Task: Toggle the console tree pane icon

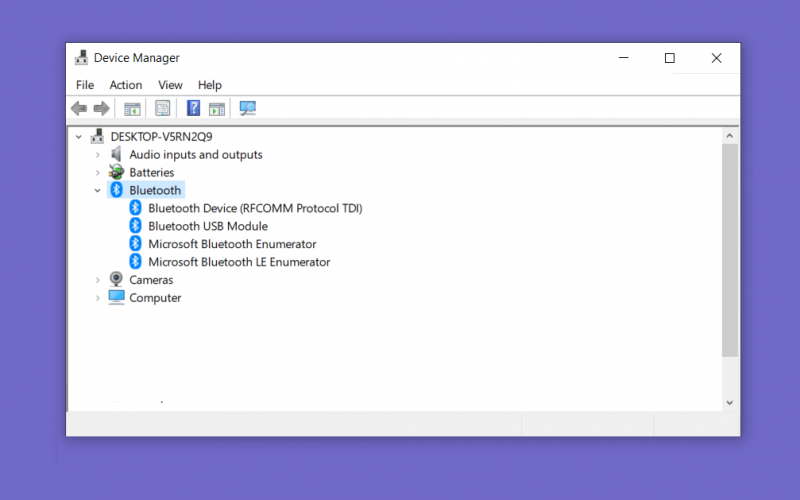Action: point(132,109)
